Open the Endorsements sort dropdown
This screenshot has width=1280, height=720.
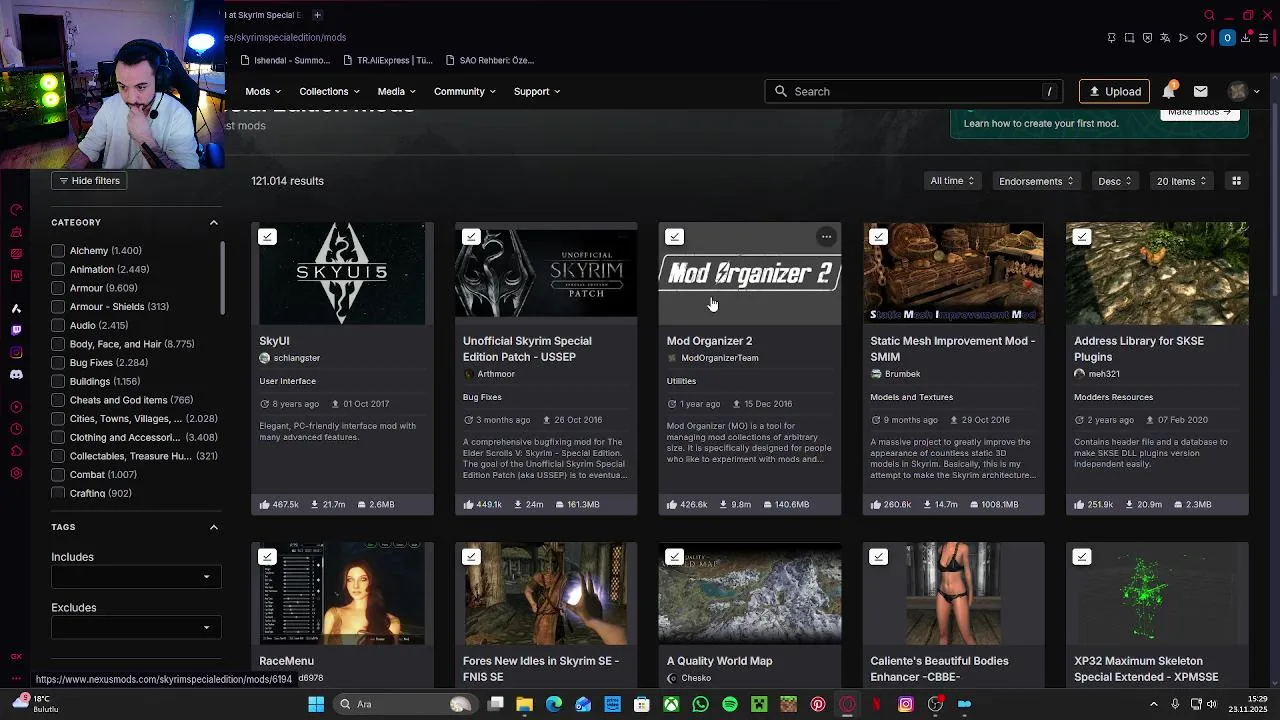point(1036,181)
